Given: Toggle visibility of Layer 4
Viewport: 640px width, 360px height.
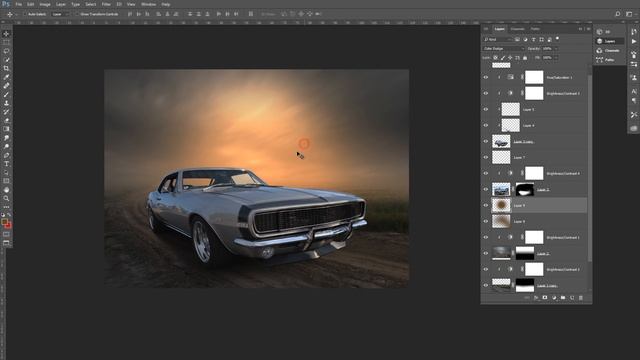Looking at the screenshot, I should coord(486,125).
